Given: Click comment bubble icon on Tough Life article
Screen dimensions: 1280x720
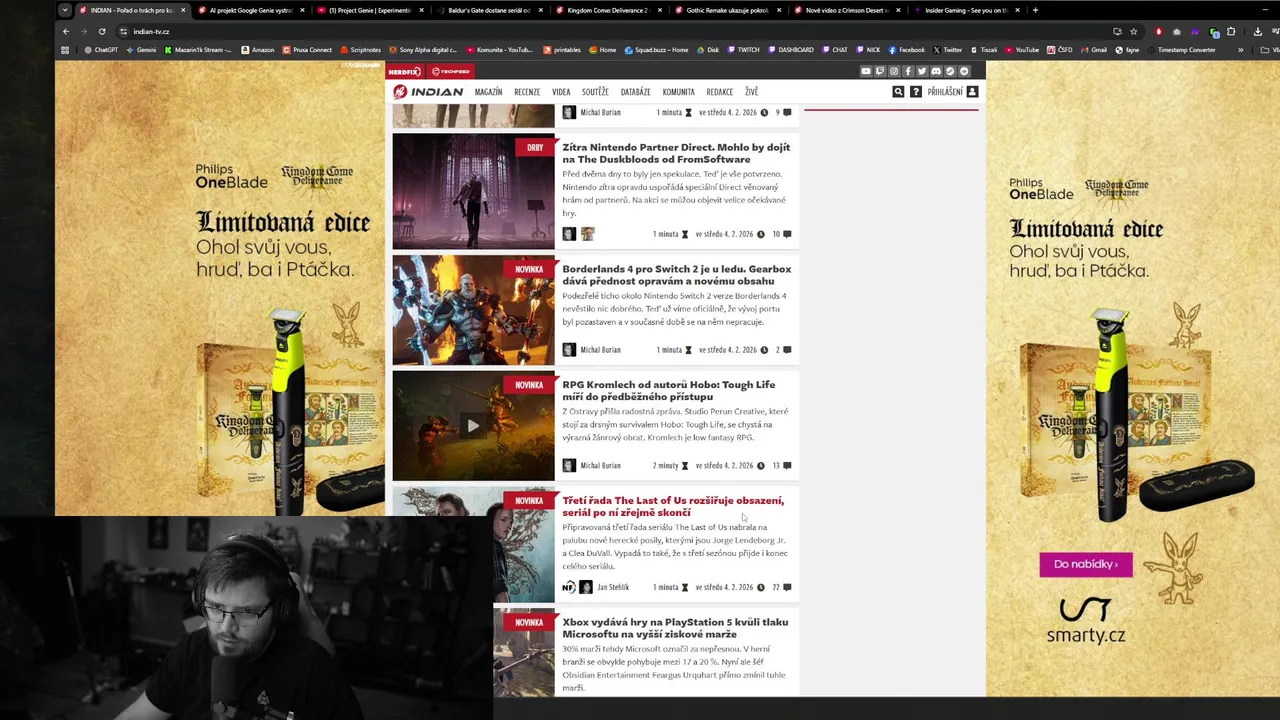Looking at the screenshot, I should [x=787, y=465].
